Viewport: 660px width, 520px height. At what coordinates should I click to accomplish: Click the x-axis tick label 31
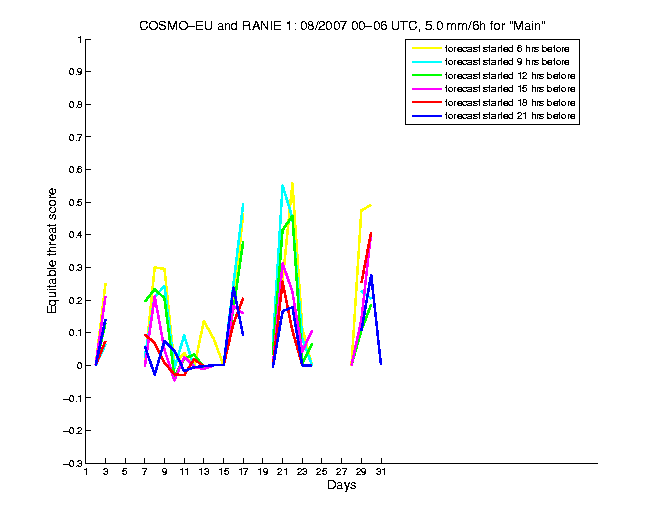[381, 473]
